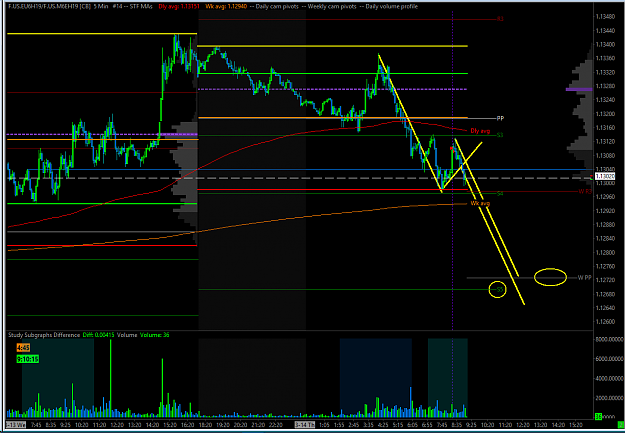Click price axis value 1.13120

tap(605, 142)
